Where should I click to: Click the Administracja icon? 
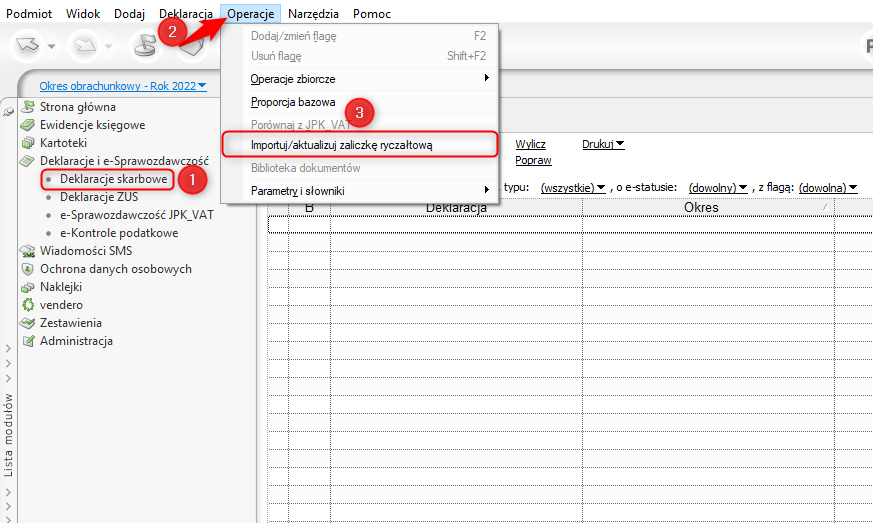pyautogui.click(x=28, y=341)
